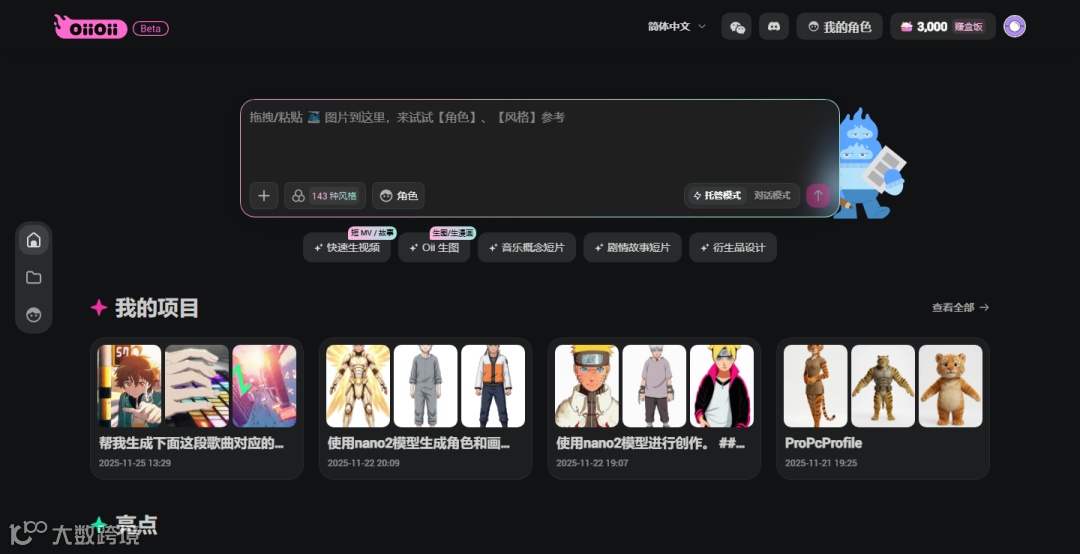1080x554 pixels.
Task: Go to home in left sidebar
Action: pyautogui.click(x=34, y=240)
